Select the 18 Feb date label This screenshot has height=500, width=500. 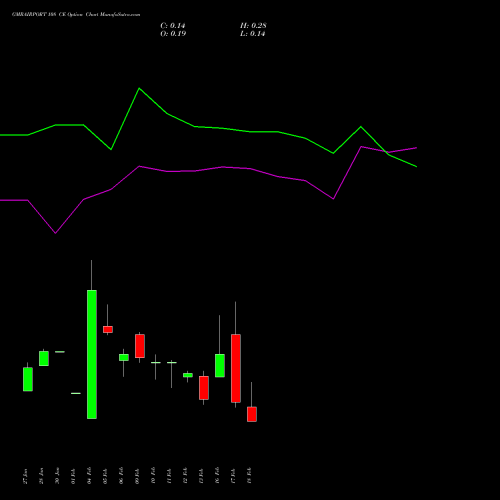click(x=250, y=476)
